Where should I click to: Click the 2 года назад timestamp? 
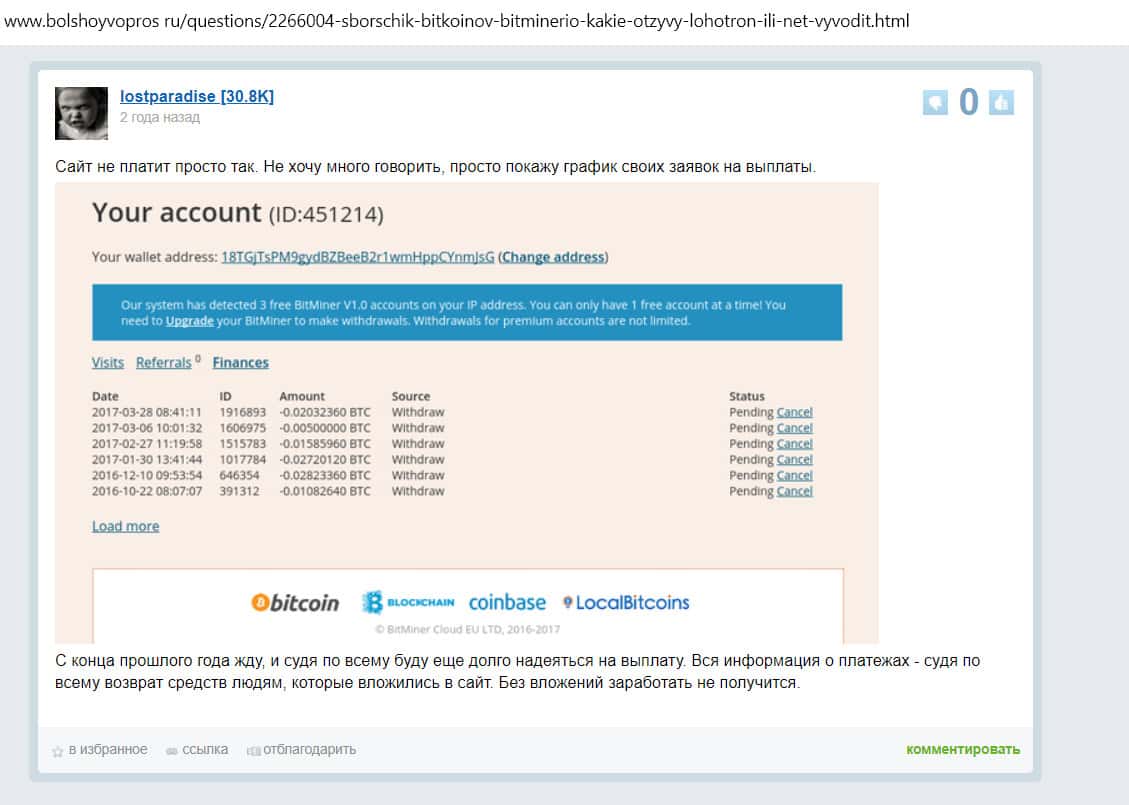160,117
